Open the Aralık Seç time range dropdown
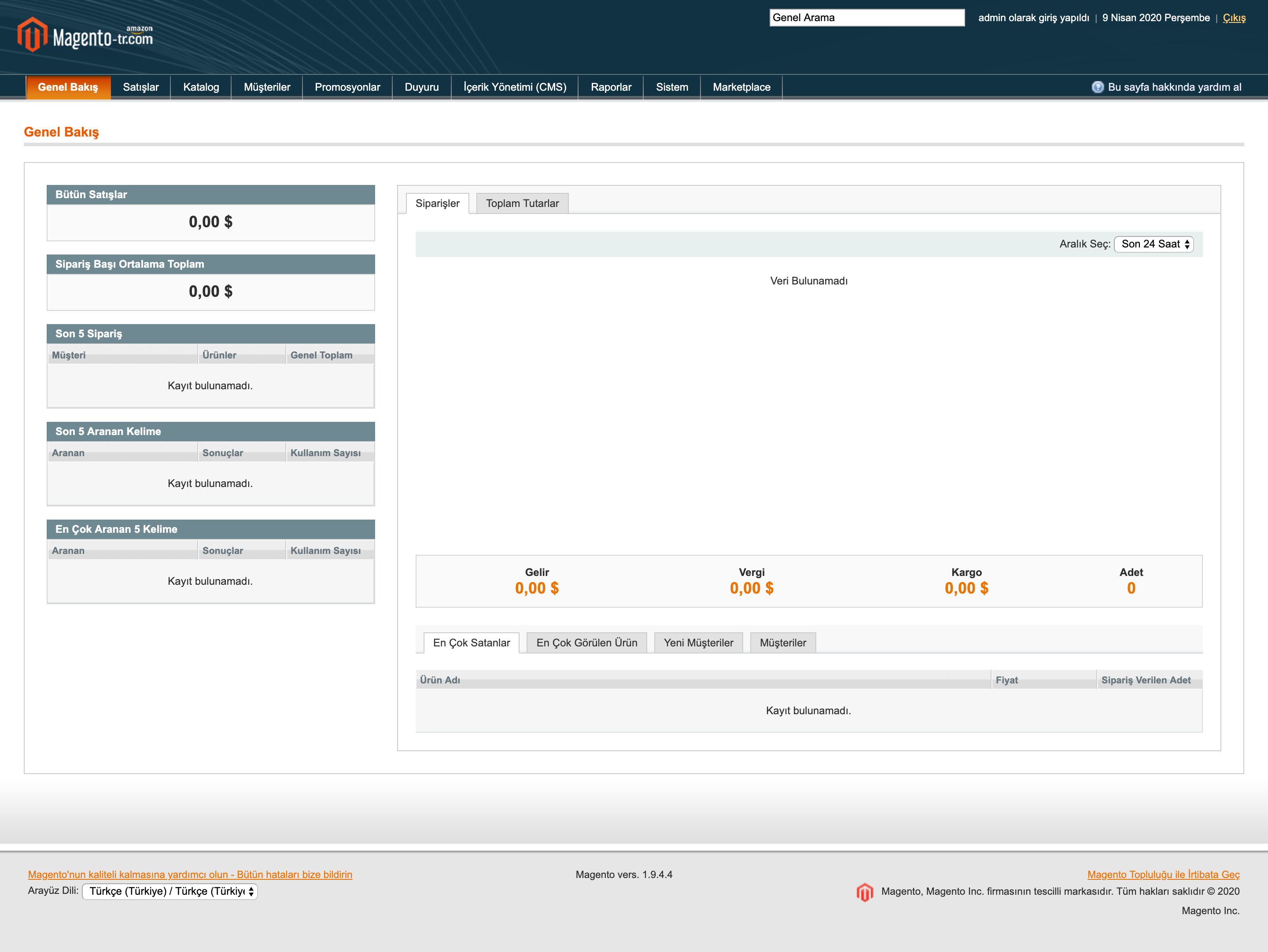 (x=1154, y=244)
